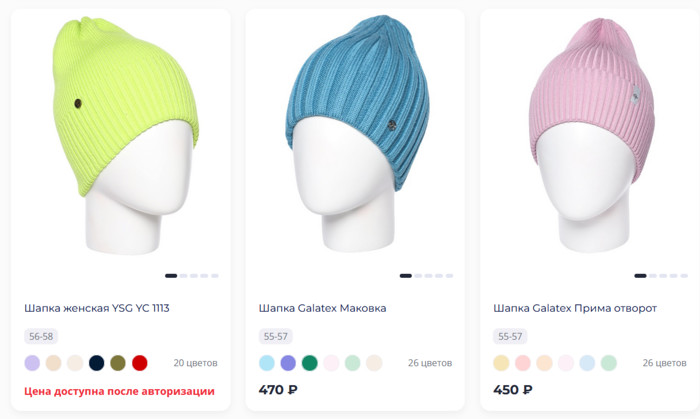Screen dimensions: 700x419
Task: Click the neon yellow hat image
Action: coord(125,136)
